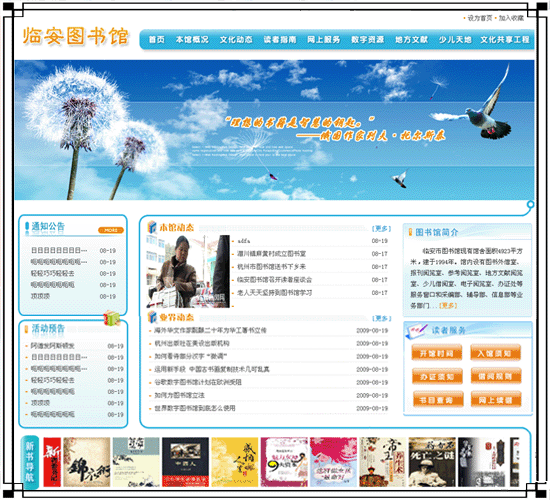550x500 pixels.
Task: Open the 数字资源 navigation menu
Action: 368,40
